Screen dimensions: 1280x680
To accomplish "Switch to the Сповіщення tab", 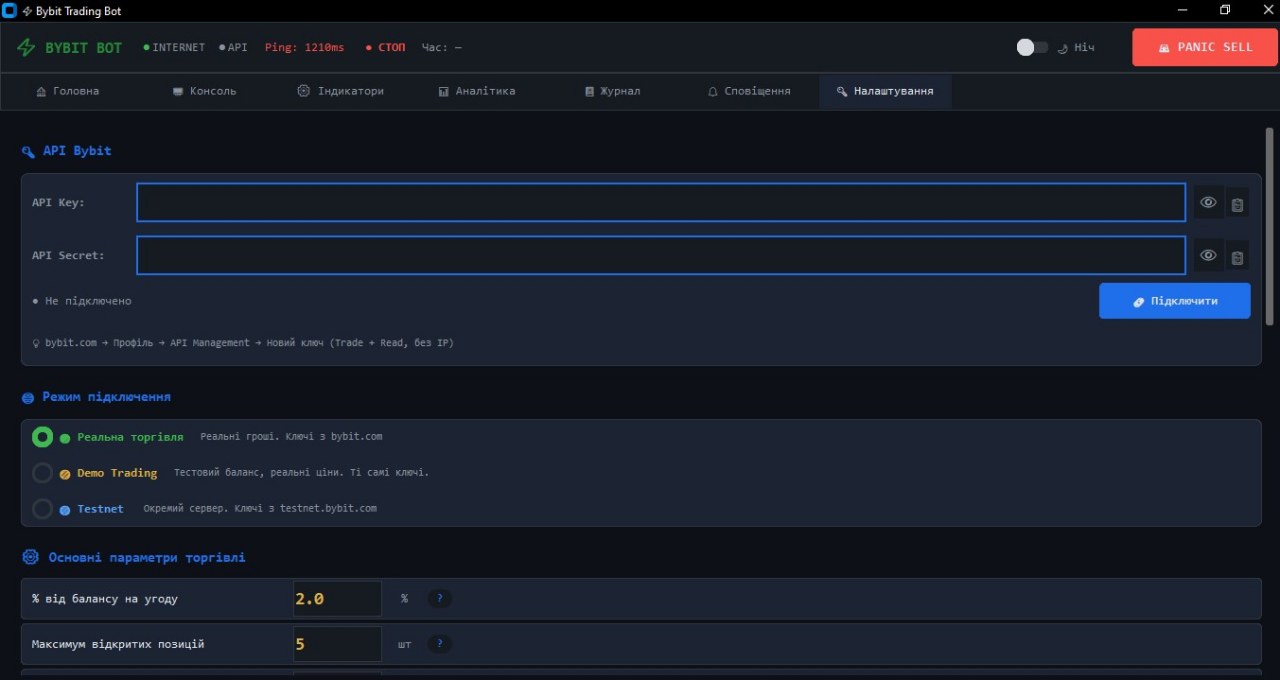I will 749,91.
